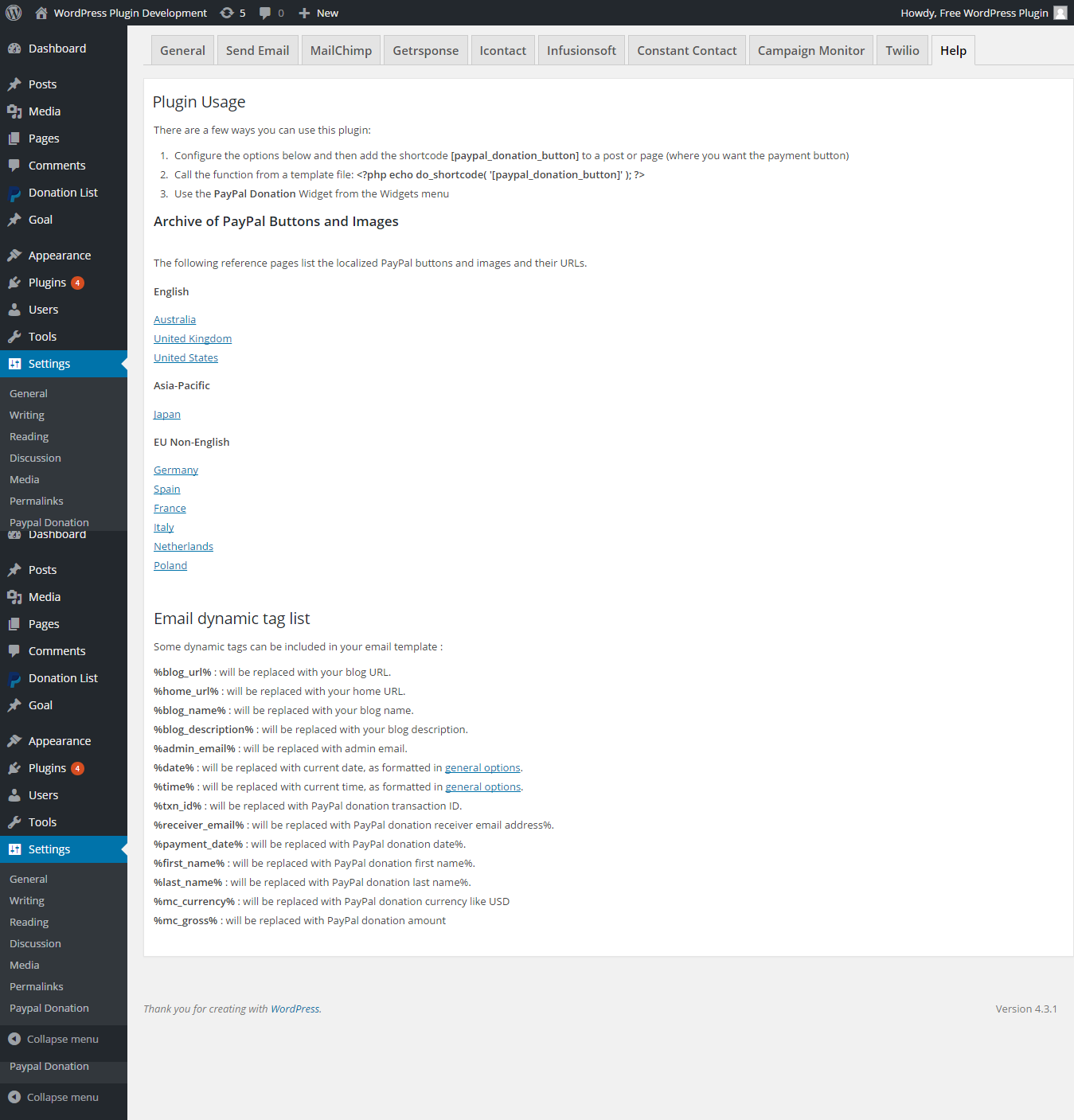Screen dimensions: 1074x1120
Task: Click the Posts pin icon in the lower repeated menu
Action: pos(14,570)
